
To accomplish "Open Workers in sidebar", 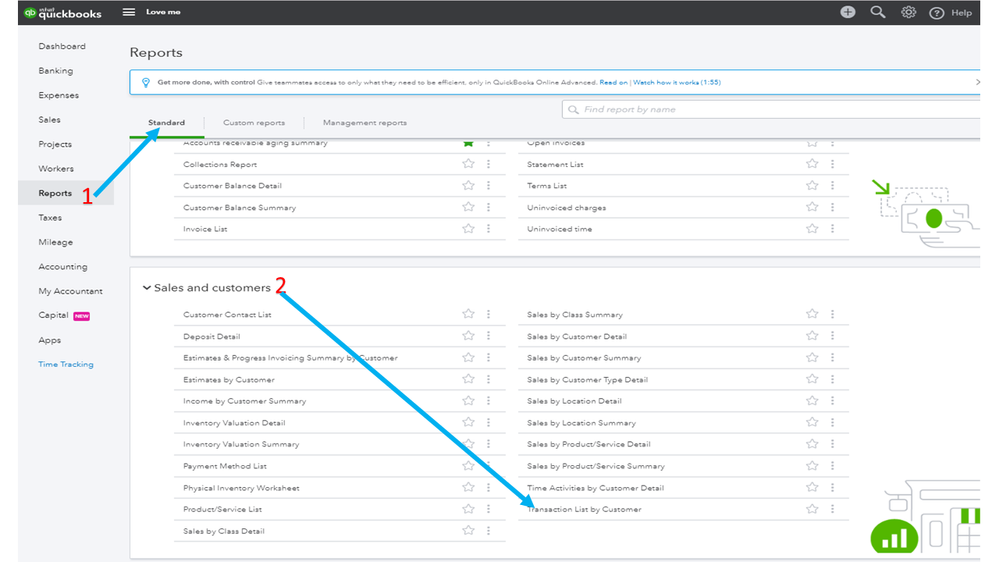I will tap(56, 169).
